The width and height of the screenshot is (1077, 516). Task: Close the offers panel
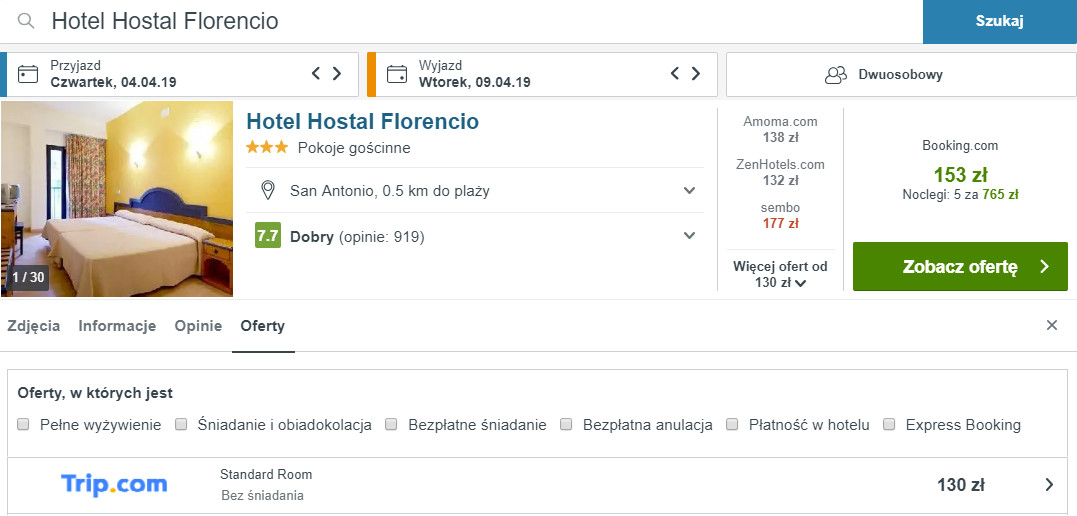pos(1051,325)
